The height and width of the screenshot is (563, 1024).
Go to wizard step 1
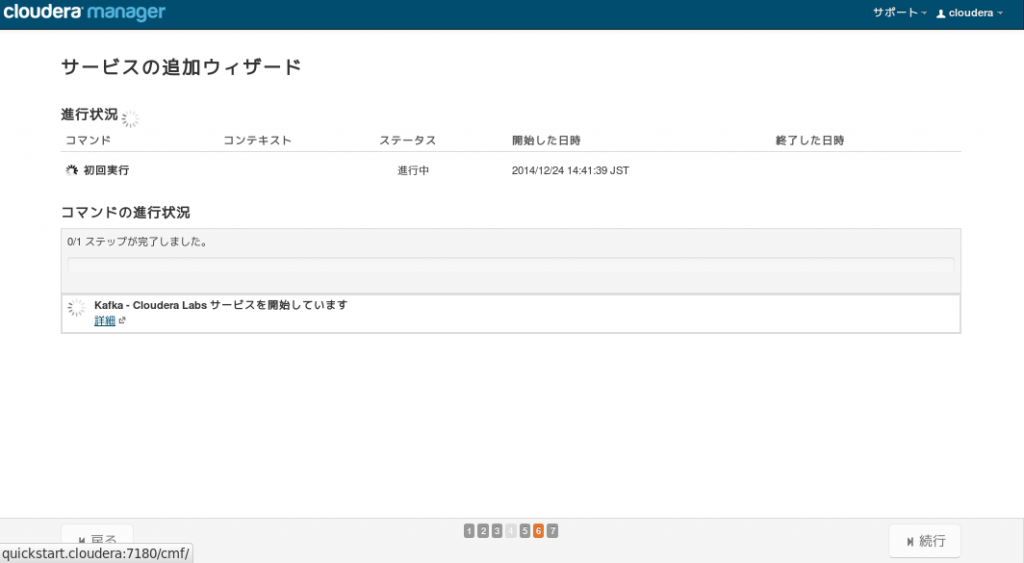[469, 531]
